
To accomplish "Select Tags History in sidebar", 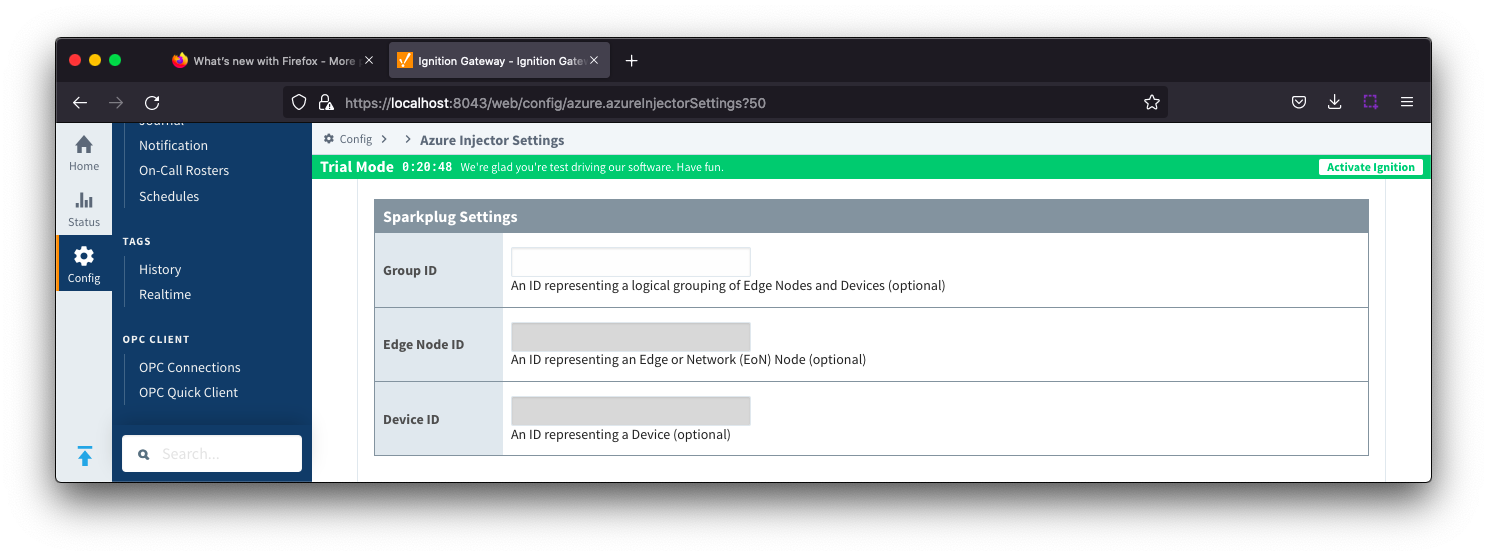I will (x=160, y=269).
